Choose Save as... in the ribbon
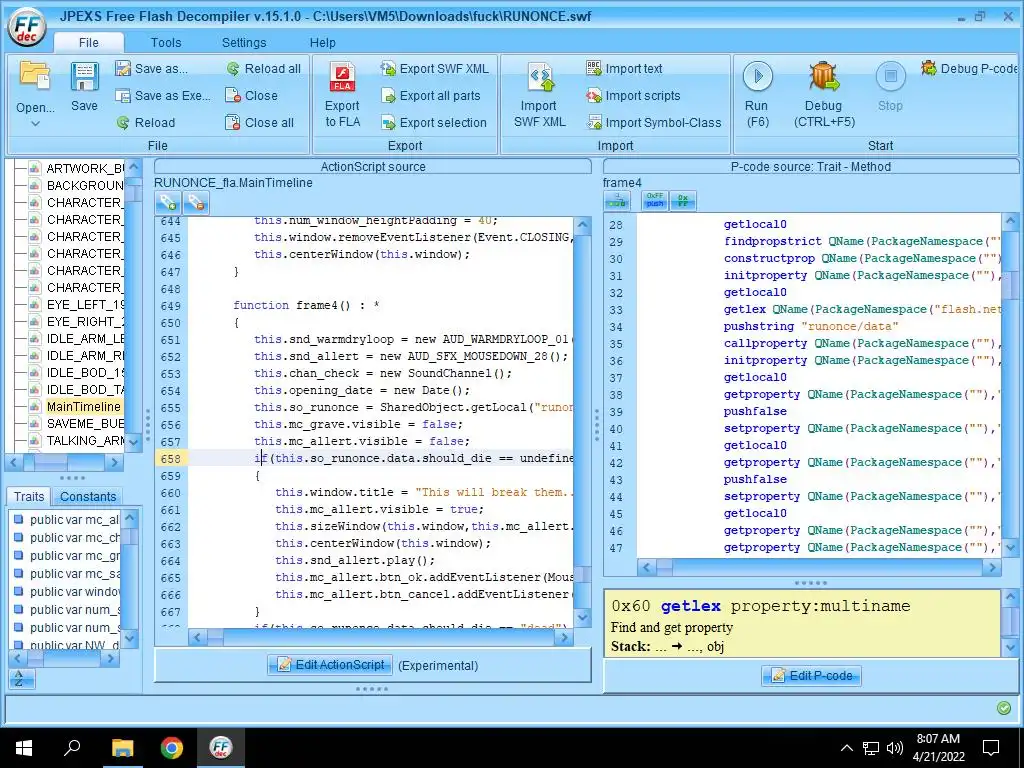Screen dimensions: 1024x768 (152, 69)
